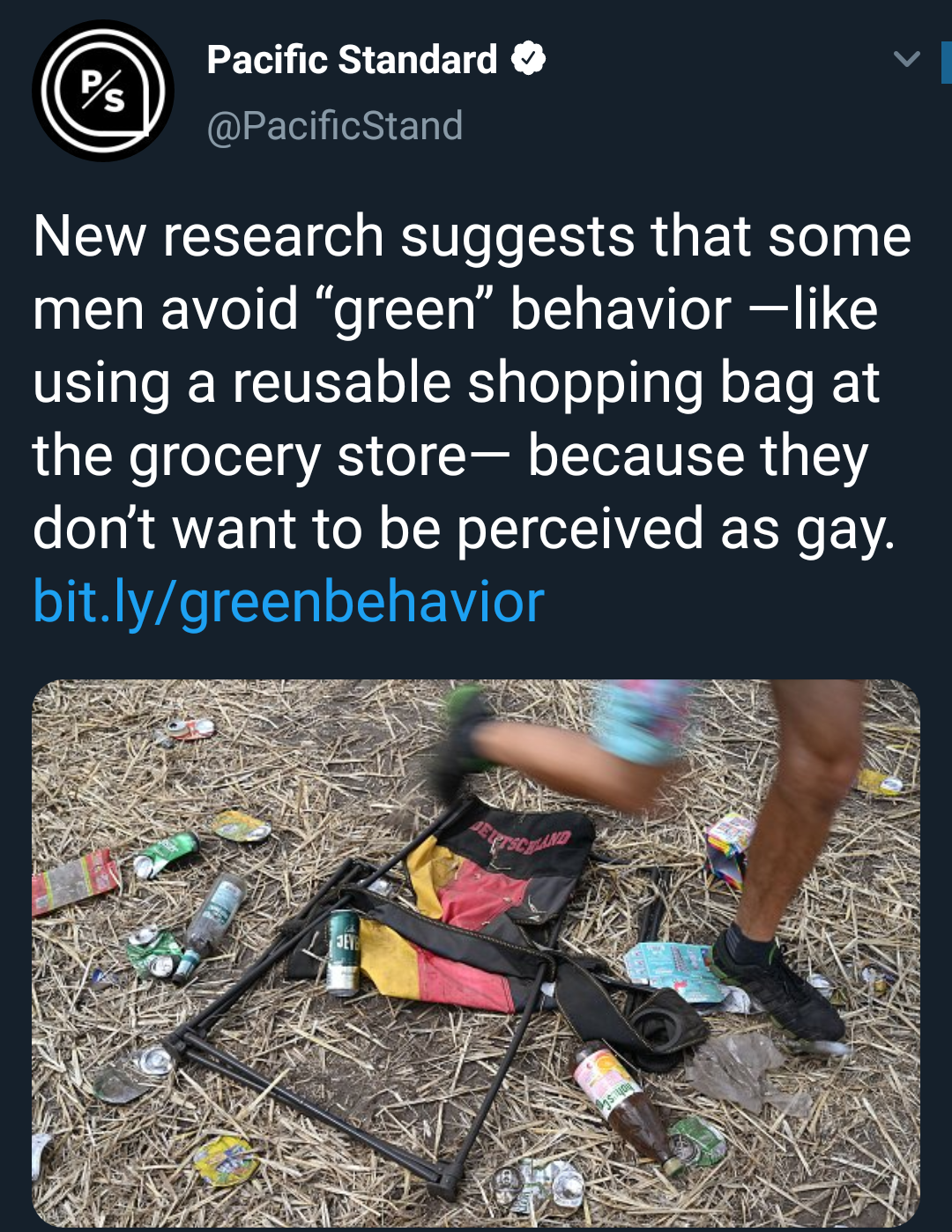Tap the crushed green can lower-right

(698, 1140)
